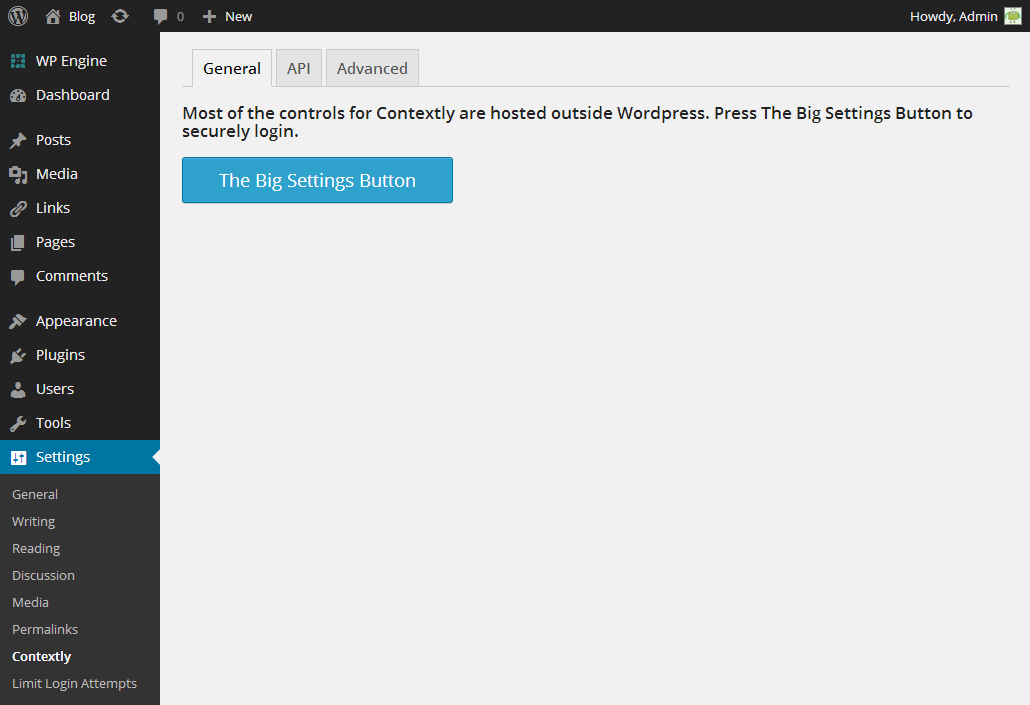Open the Pages menu

point(55,242)
